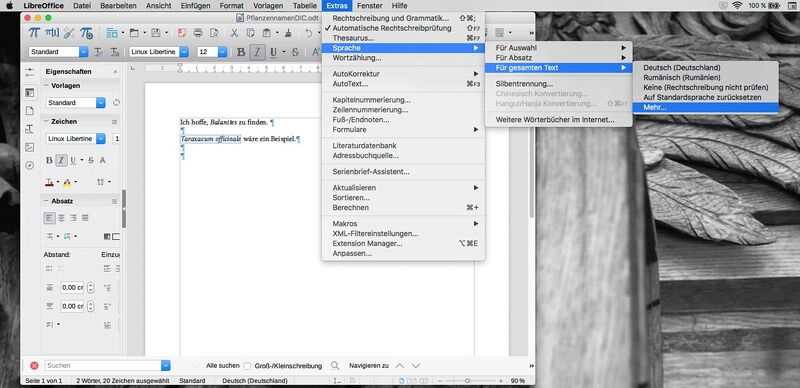Collapse the Zeichen panel section
The height and width of the screenshot is (388, 800).
[46, 122]
